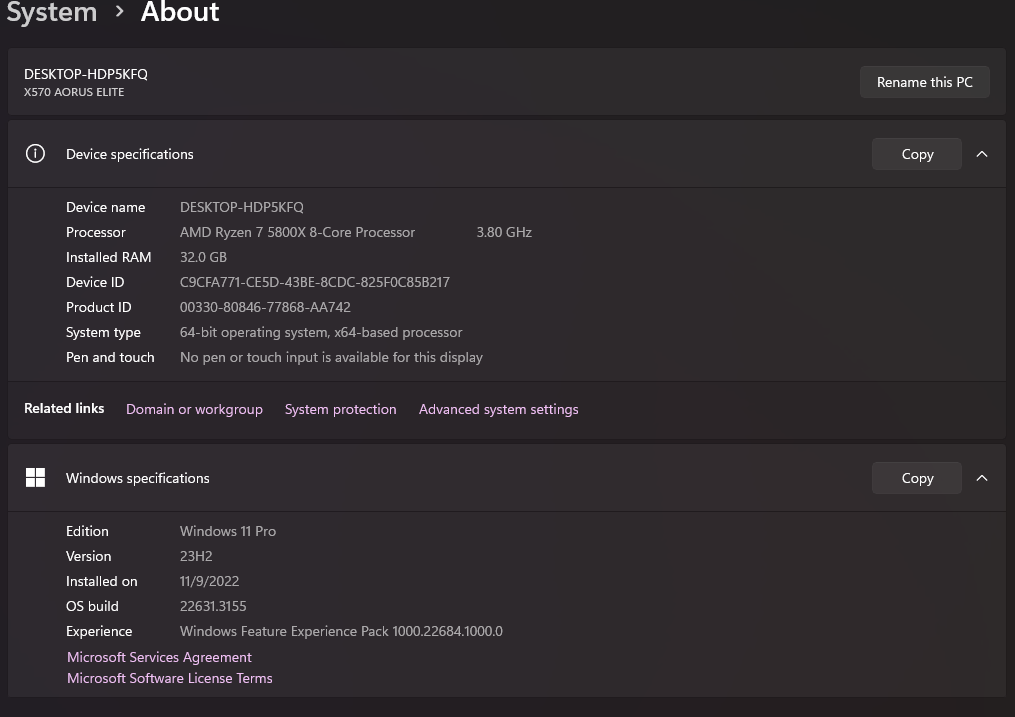Select the 32.0 GB installed RAM value
The image size is (1015, 717).
[x=203, y=257]
